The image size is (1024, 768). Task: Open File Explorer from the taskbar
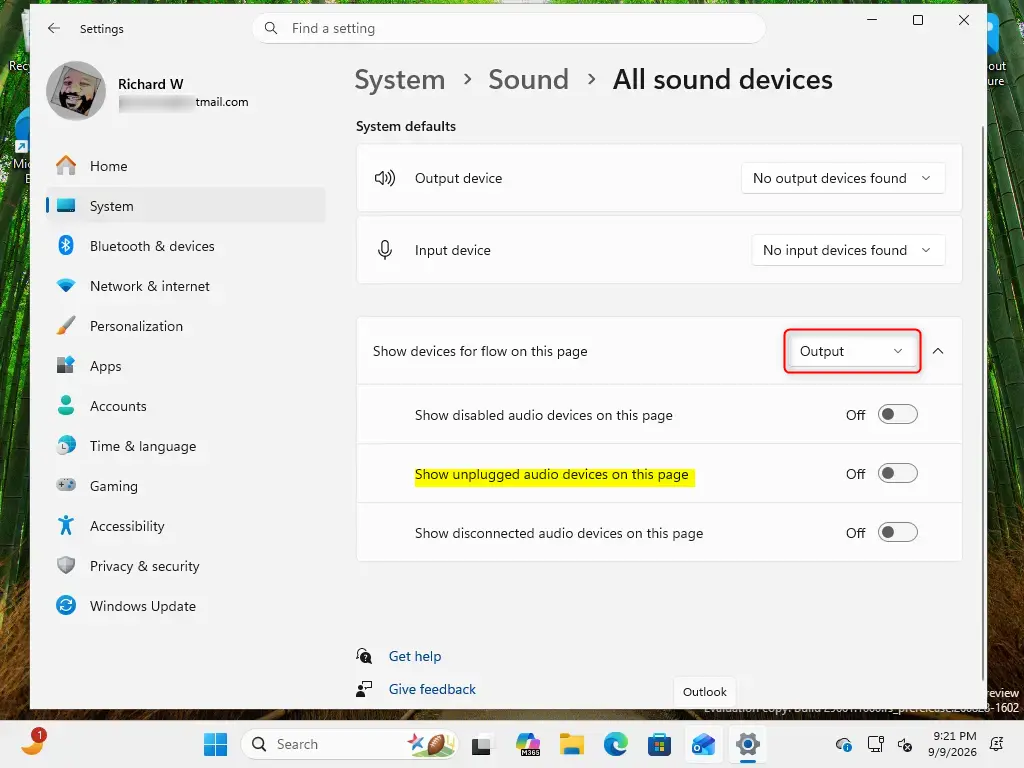click(571, 744)
